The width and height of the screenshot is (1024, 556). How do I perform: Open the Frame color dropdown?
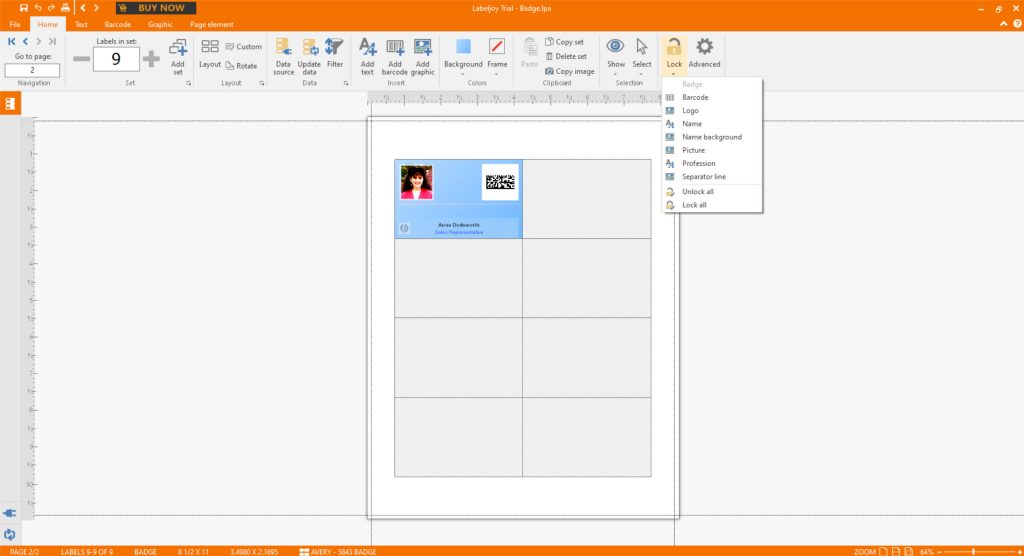(x=497, y=72)
